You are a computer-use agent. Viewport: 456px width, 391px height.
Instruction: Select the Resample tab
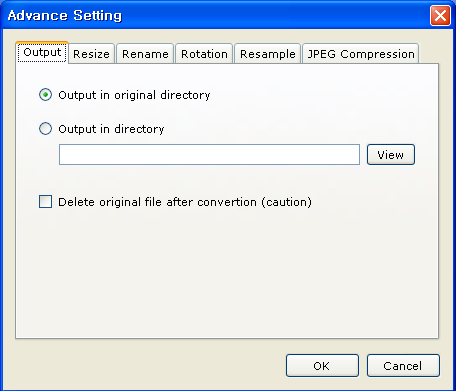pyautogui.click(x=268, y=54)
